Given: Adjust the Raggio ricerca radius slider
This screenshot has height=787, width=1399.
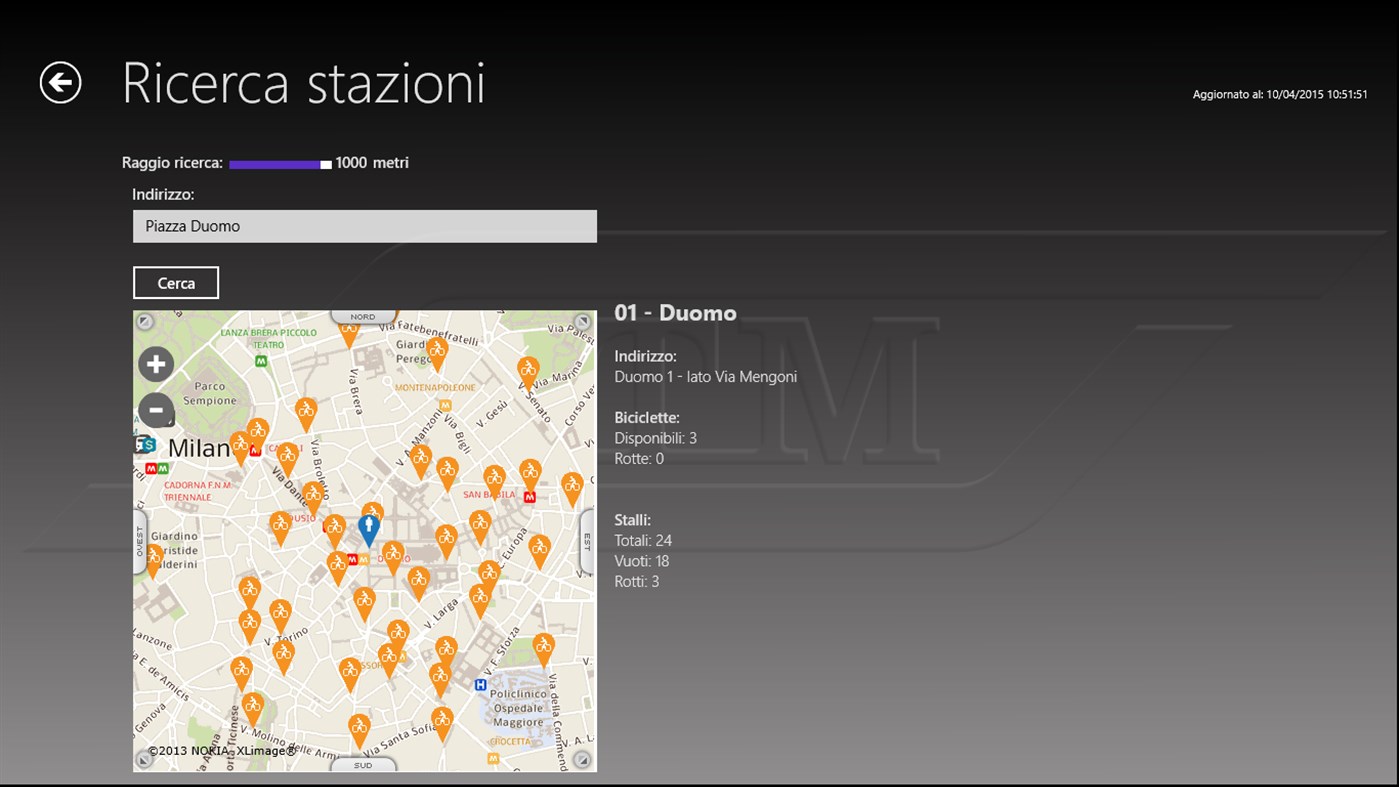Looking at the screenshot, I should 324,162.
